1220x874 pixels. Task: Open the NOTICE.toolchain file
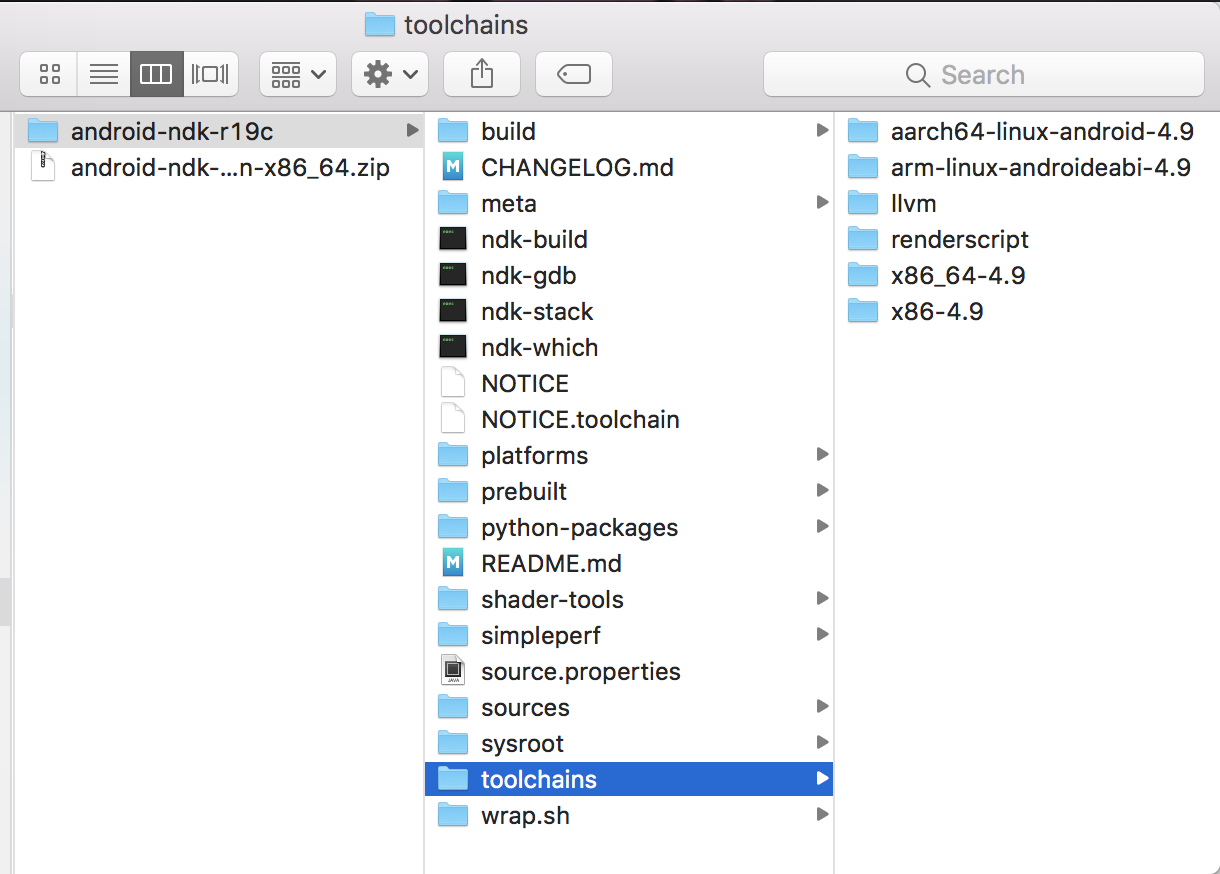click(580, 419)
